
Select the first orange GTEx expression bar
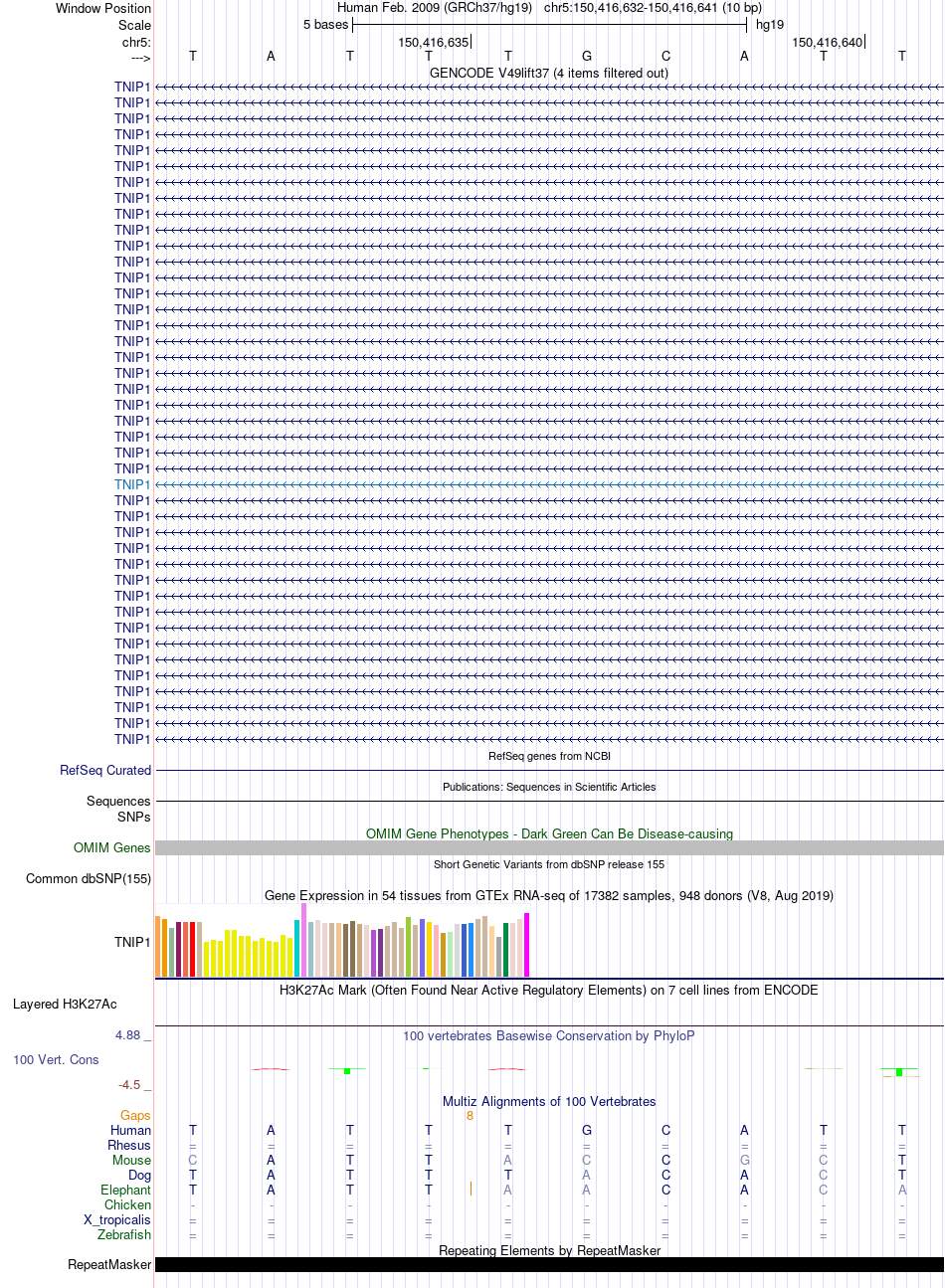coord(158,947)
